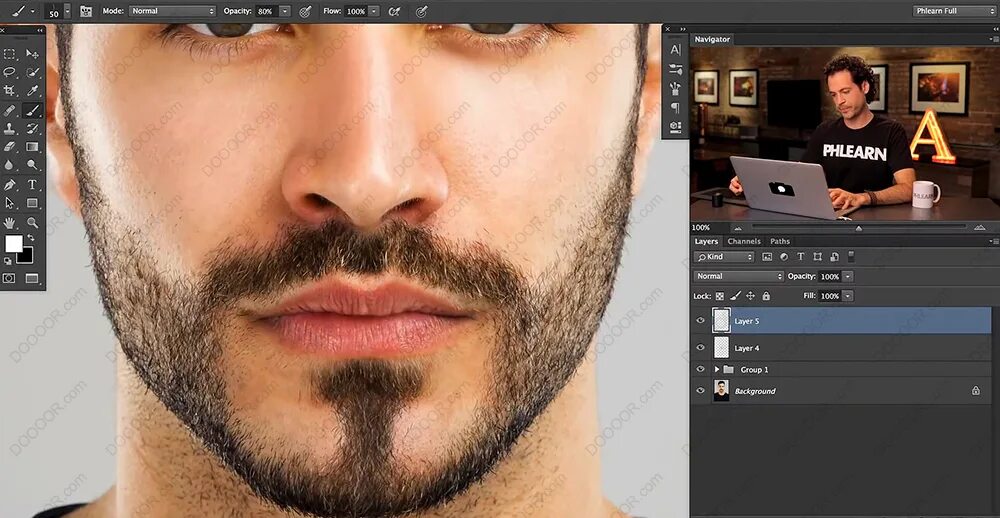Screen dimensions: 1000x518
Task: Hide the Background layer
Action: pos(701,390)
